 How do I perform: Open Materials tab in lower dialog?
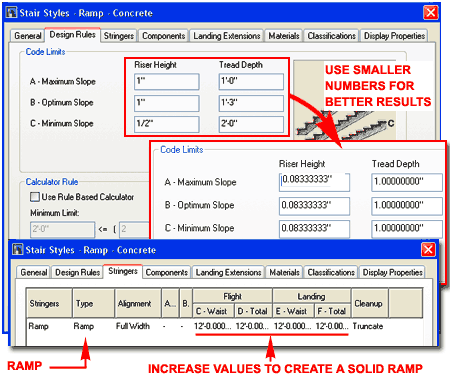click(284, 272)
